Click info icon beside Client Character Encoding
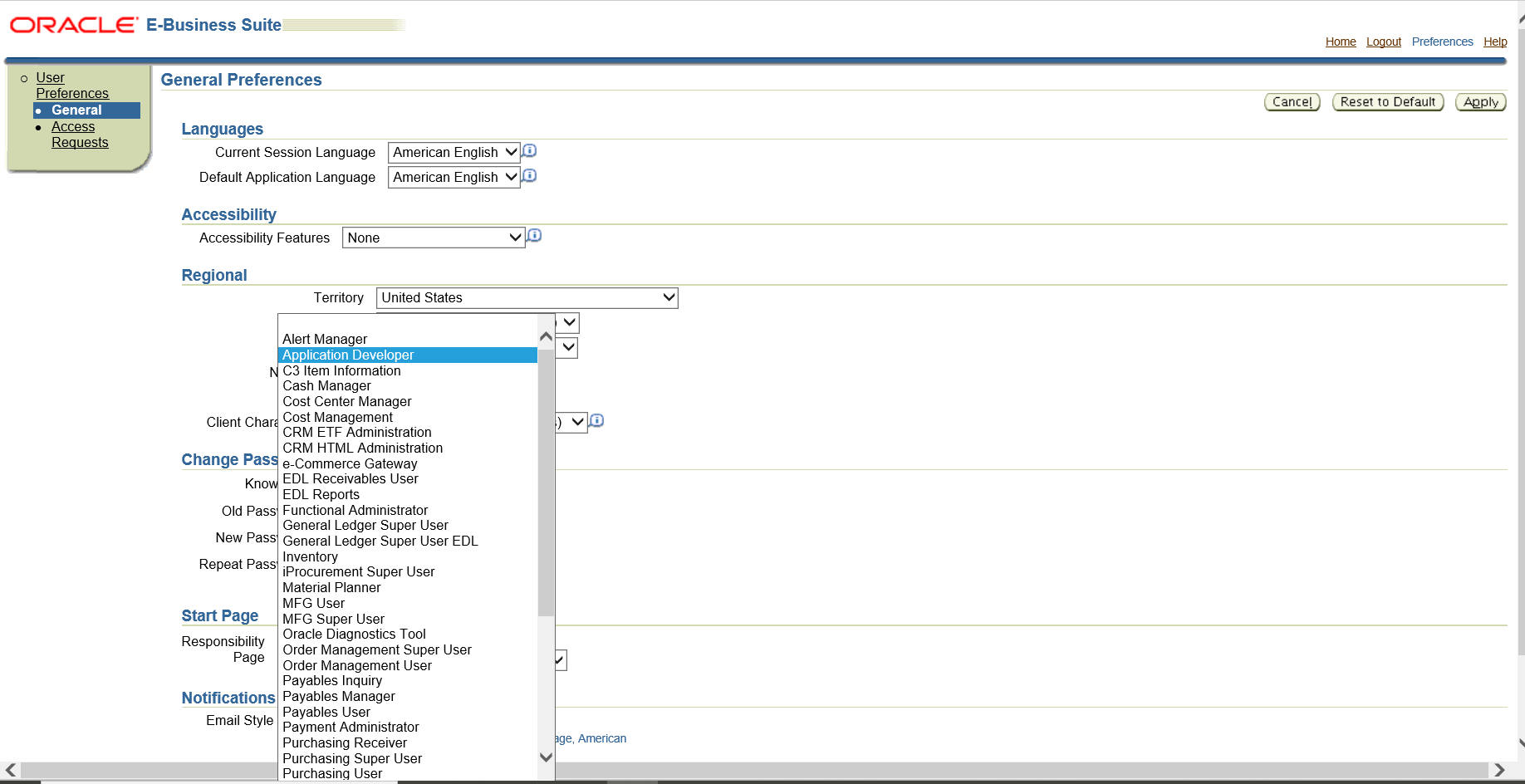1525x784 pixels. pos(597,421)
